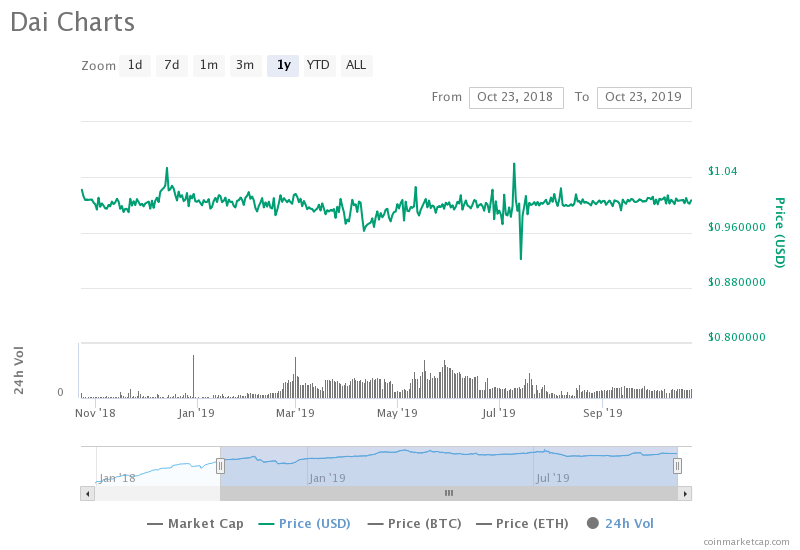Toggle the 24h Vol legend circle
This screenshot has width=800, height=550.
(x=592, y=523)
